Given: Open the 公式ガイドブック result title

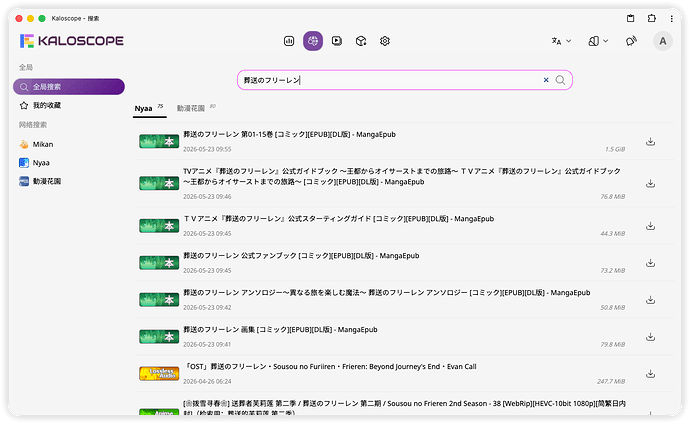Looking at the screenshot, I should coord(402,176).
